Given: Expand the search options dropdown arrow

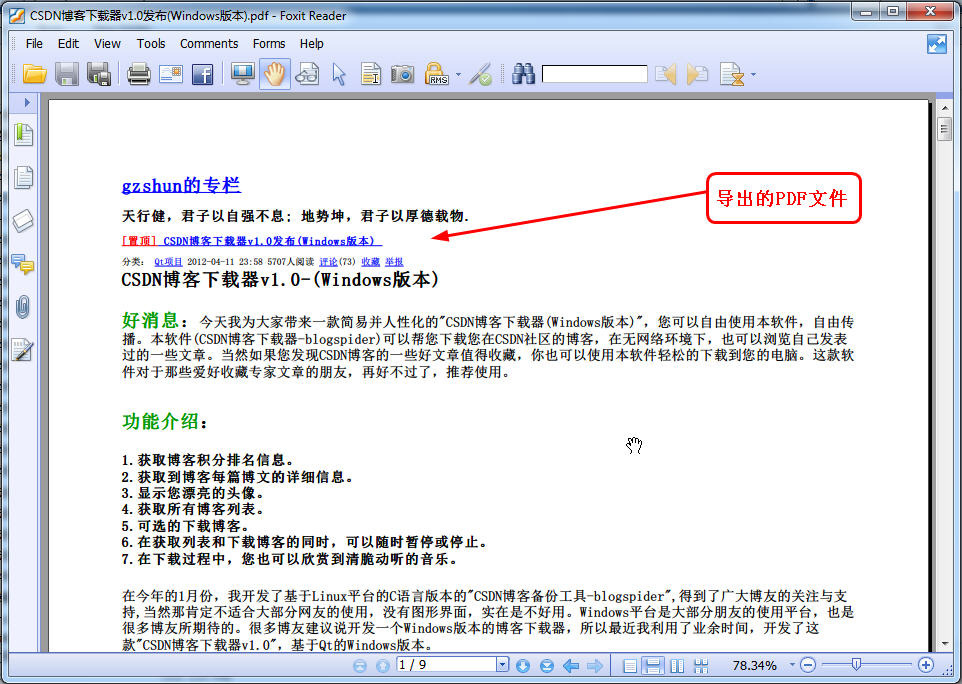Looking at the screenshot, I should 753,75.
